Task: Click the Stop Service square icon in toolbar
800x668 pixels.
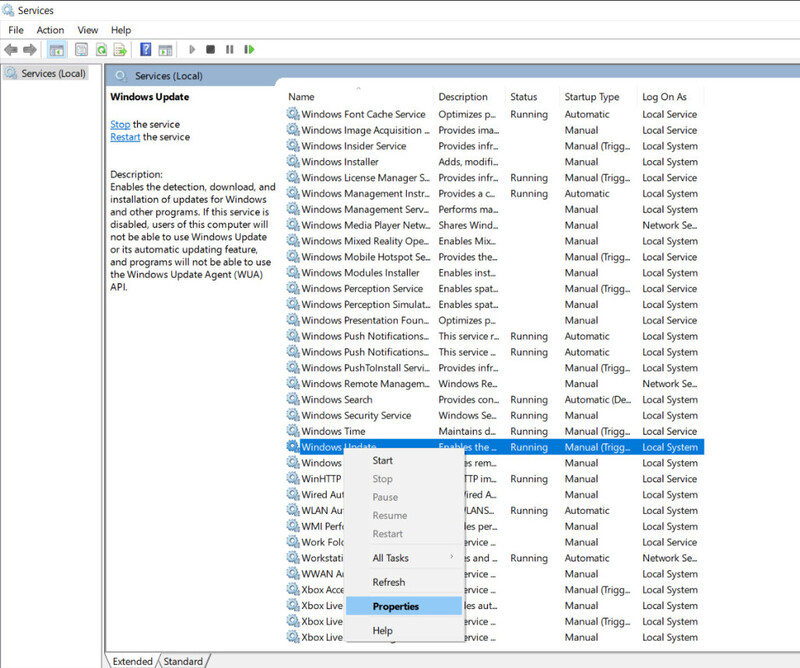Action: (x=210, y=50)
